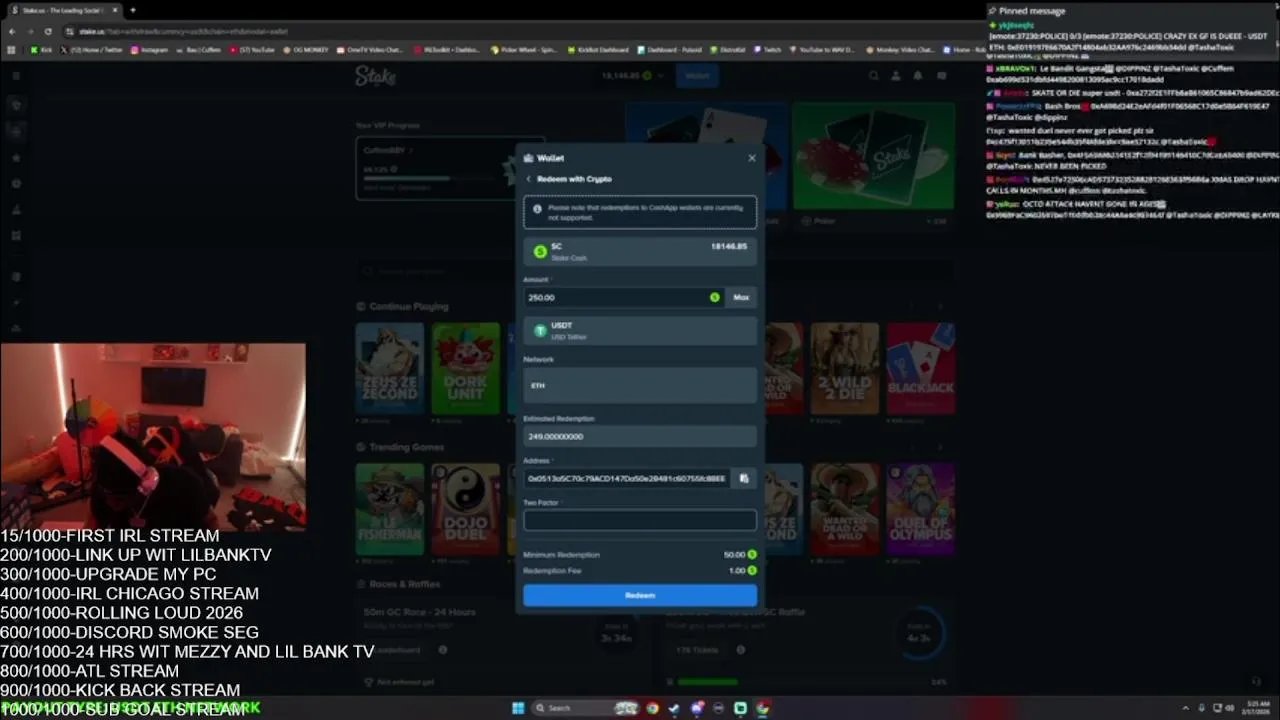Viewport: 1280px width, 720px height.
Task: Toggle the sidebar hamburger menu
Action: pos(16,76)
